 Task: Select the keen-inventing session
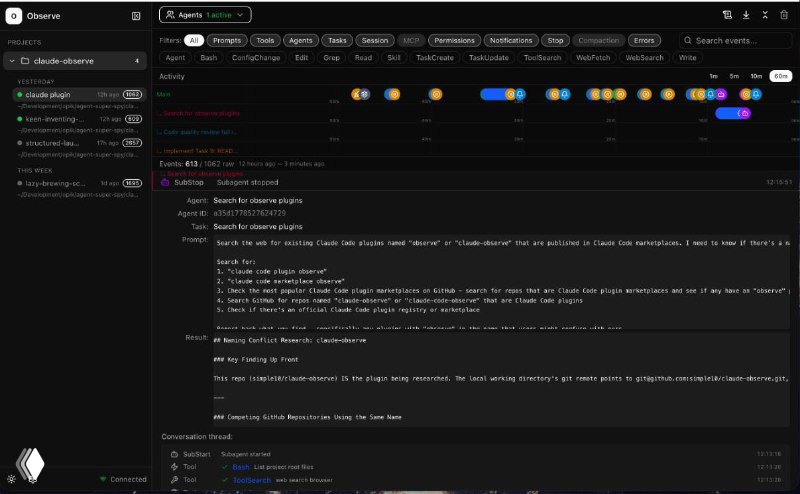pyautogui.click(x=80, y=119)
